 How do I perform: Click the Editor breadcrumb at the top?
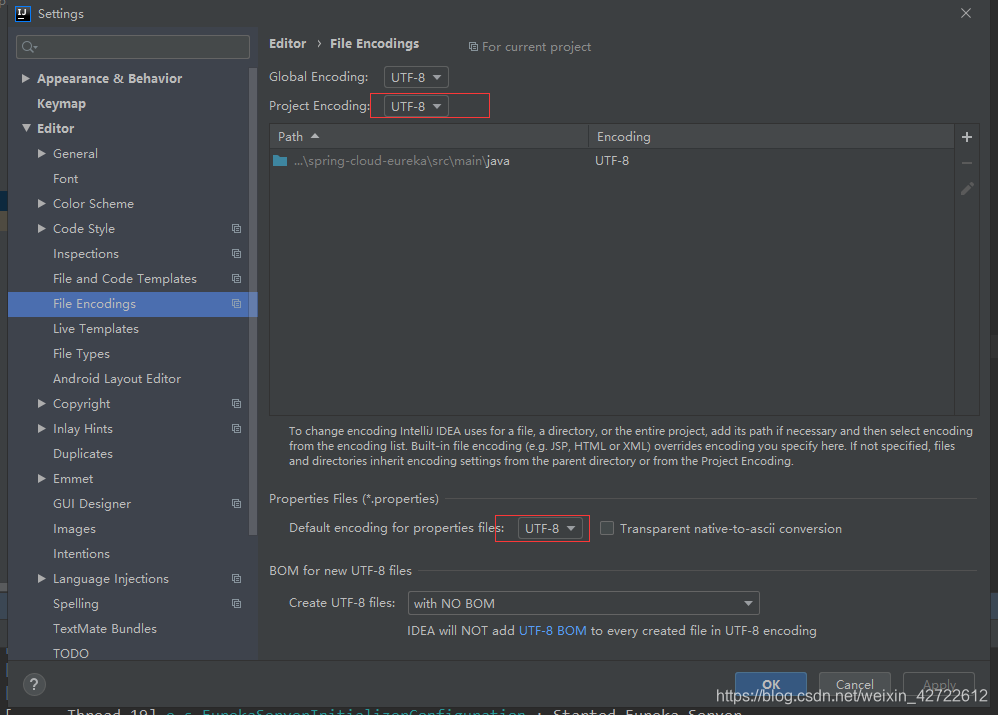click(x=287, y=43)
